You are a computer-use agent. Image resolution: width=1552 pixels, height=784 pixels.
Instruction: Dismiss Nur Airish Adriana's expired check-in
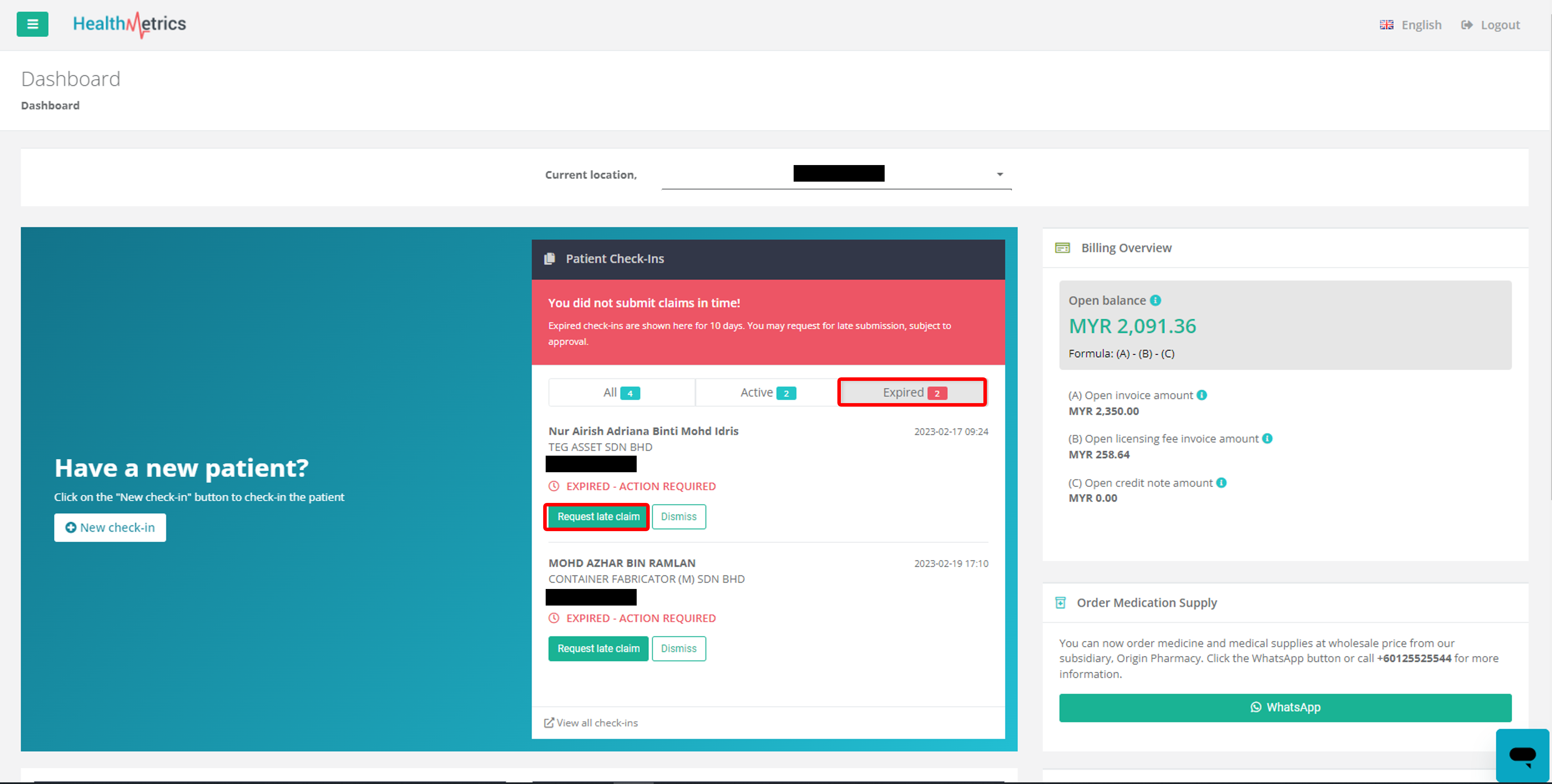point(678,517)
